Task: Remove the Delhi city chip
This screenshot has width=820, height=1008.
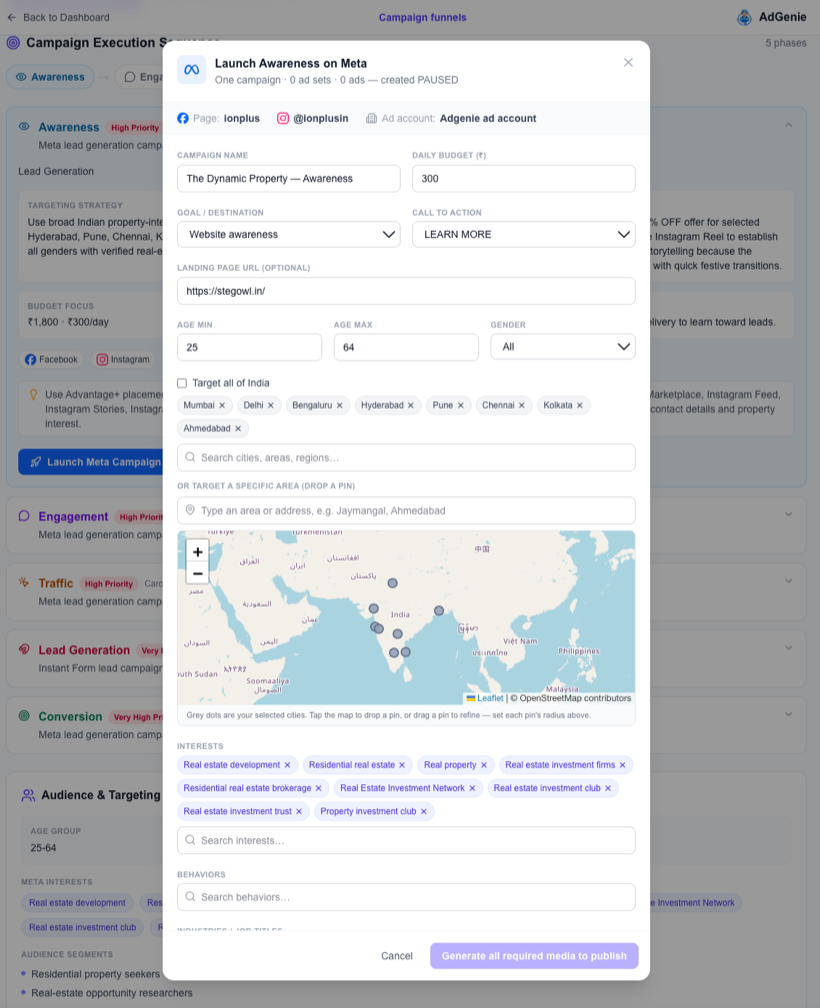Action: (x=271, y=406)
